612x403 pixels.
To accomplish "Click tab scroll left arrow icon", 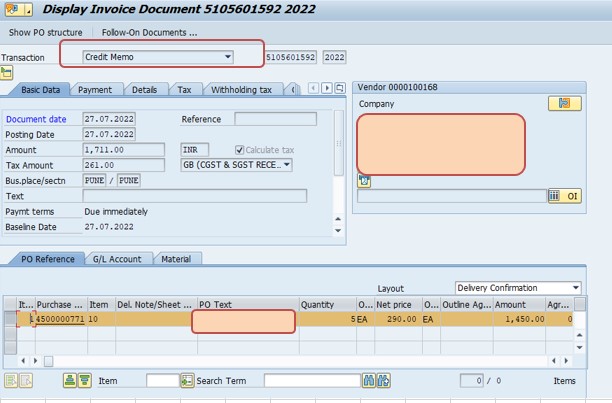I will (313, 88).
